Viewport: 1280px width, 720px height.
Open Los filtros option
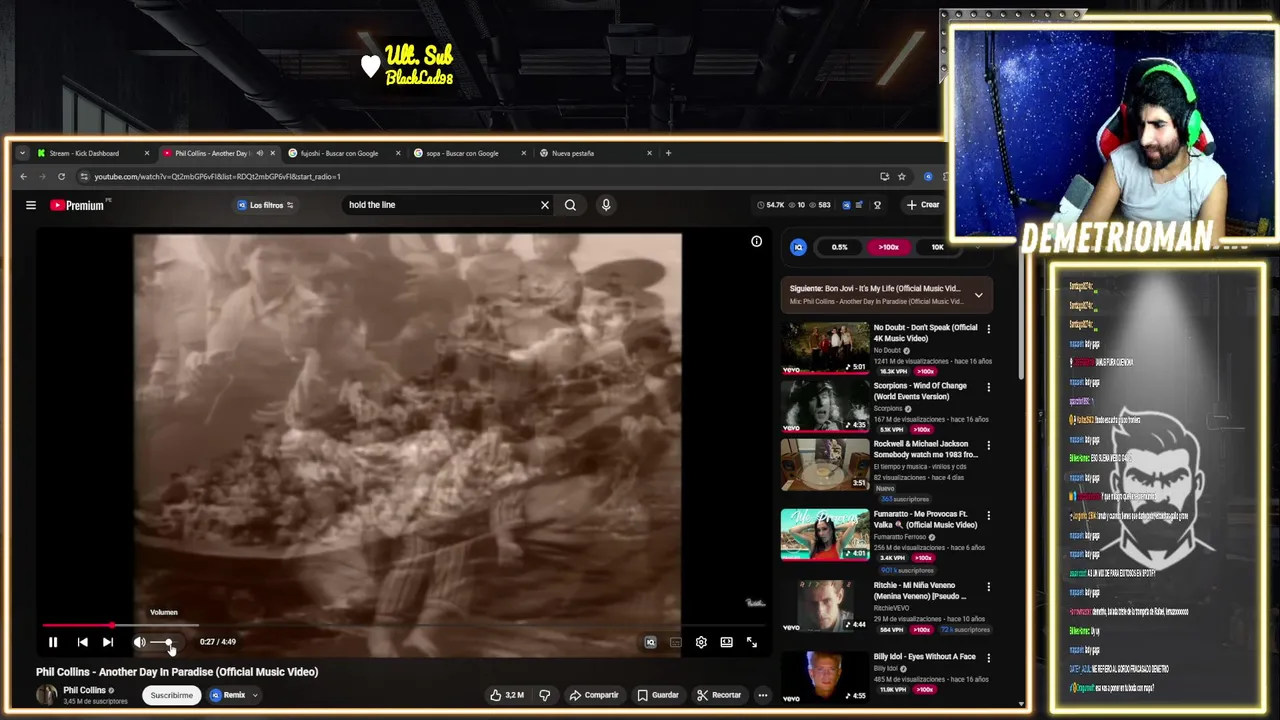pyautogui.click(x=265, y=205)
